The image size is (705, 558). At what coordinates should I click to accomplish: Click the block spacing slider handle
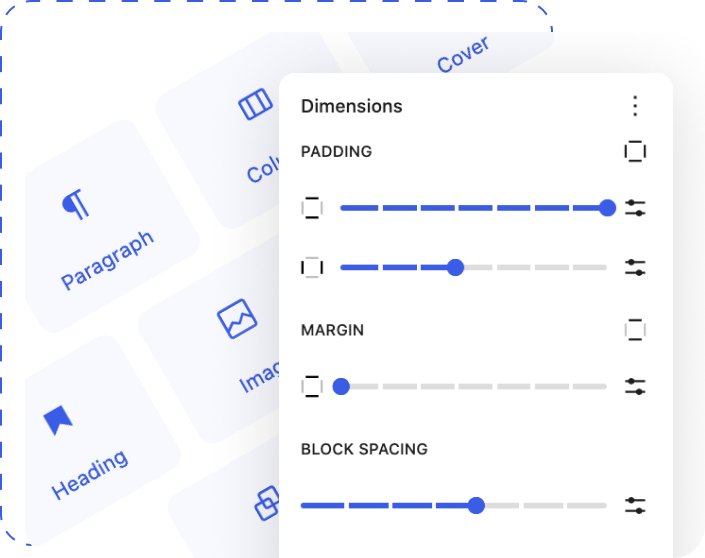[476, 505]
